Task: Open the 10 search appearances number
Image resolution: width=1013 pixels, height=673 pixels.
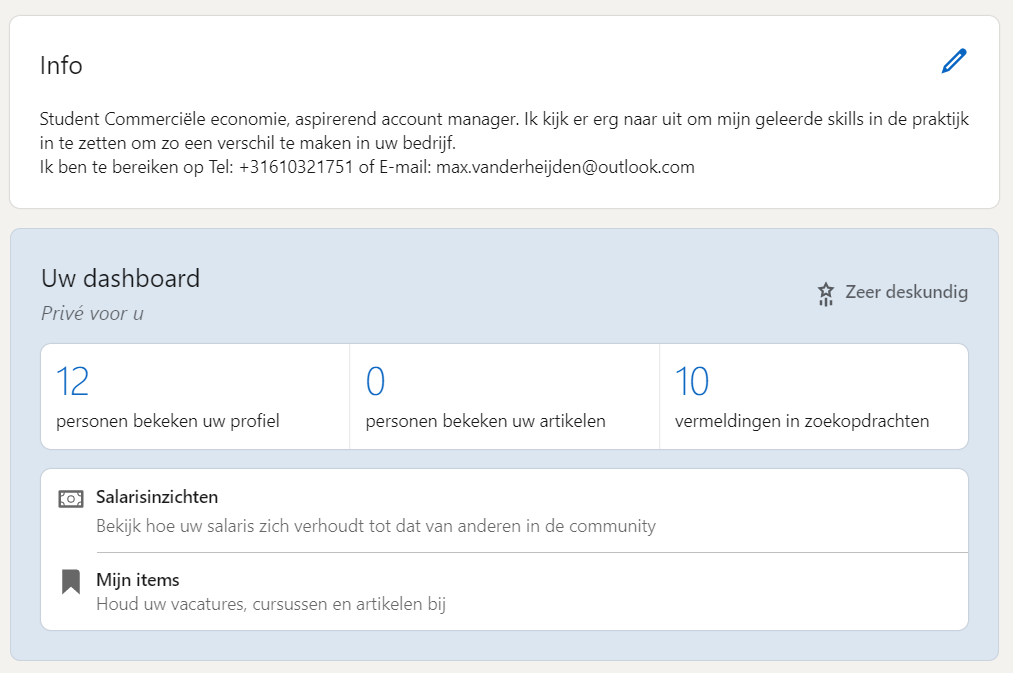Action: pos(692,381)
